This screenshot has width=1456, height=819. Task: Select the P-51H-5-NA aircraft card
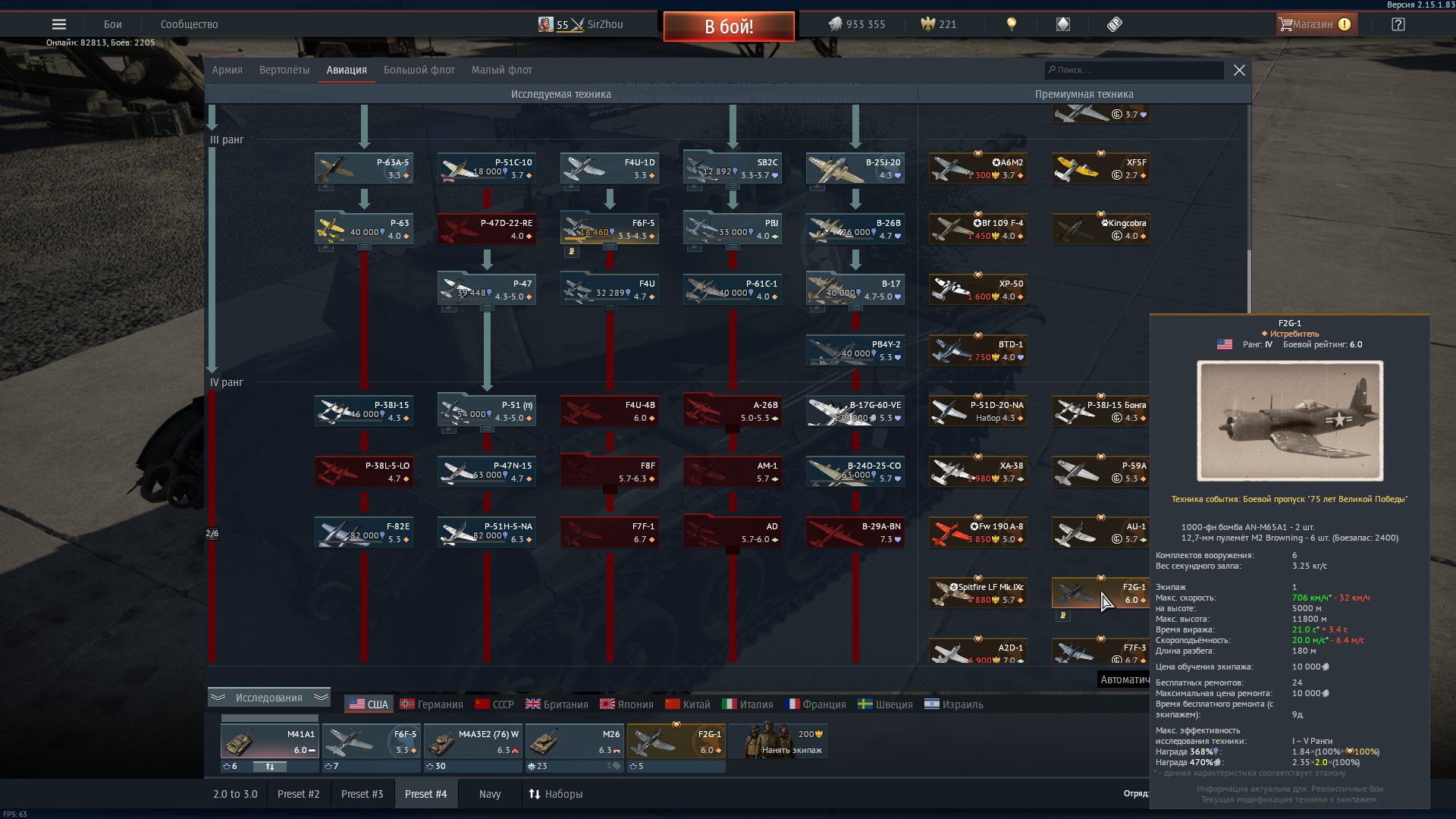(x=487, y=532)
